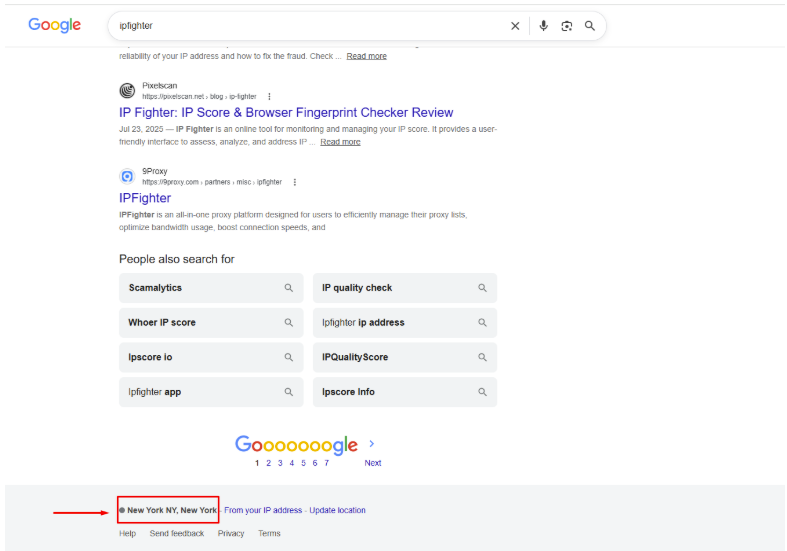This screenshot has width=787, height=551.
Task: Search for Ipscore Info suggestion
Action: (x=405, y=392)
